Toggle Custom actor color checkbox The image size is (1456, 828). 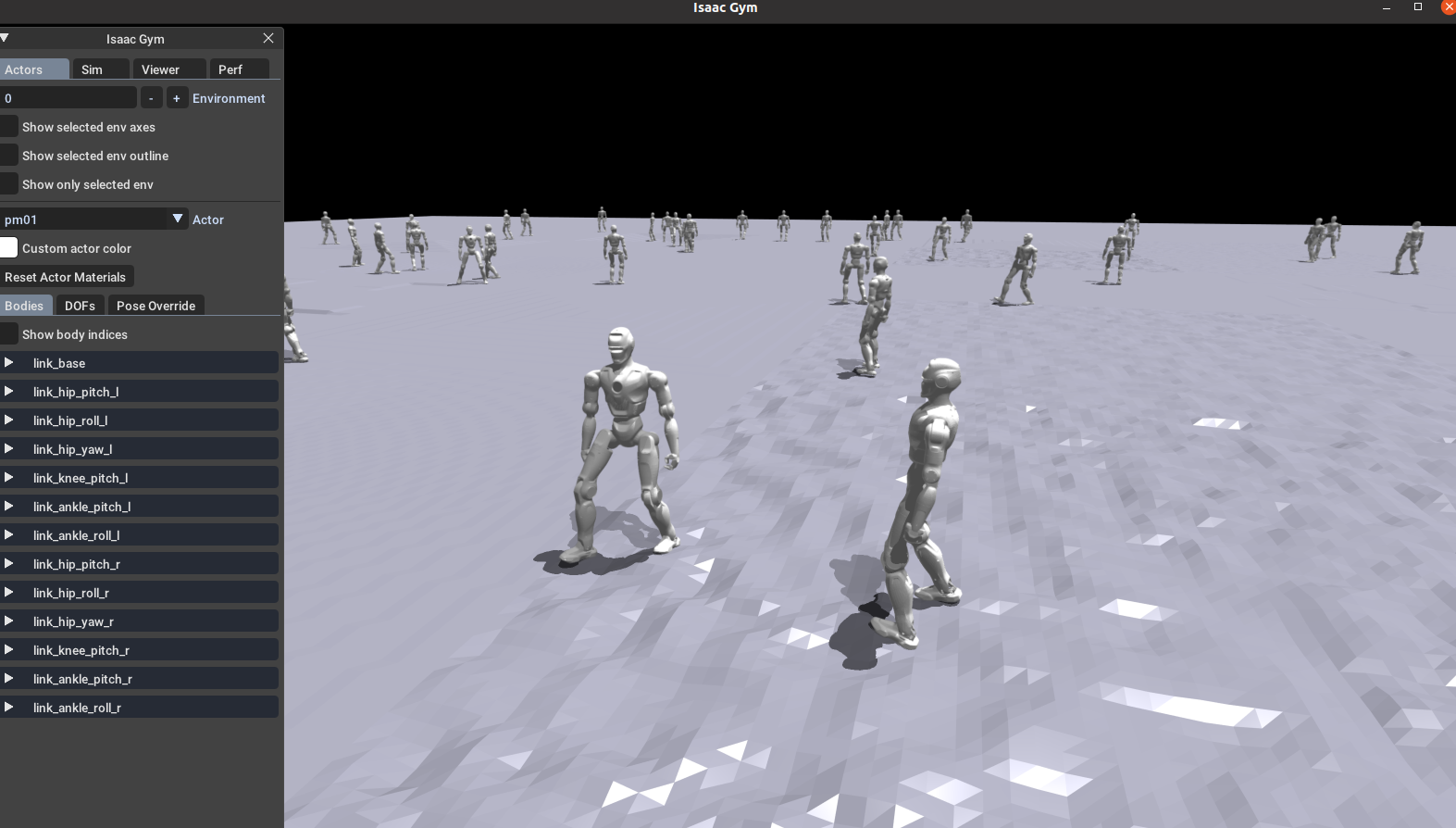coord(8,248)
